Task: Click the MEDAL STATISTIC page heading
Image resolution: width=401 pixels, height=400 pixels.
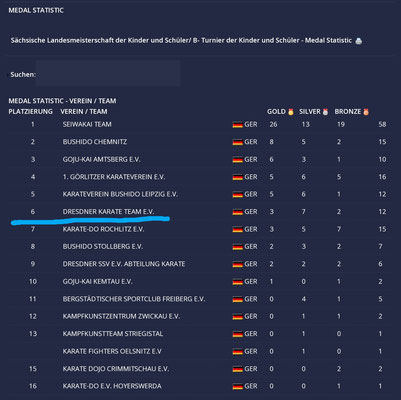Action: 36,10
